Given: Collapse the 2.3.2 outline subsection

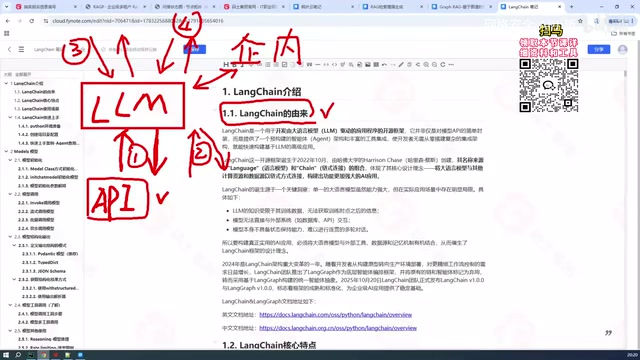Looking at the screenshot, I should (x=14, y=280).
